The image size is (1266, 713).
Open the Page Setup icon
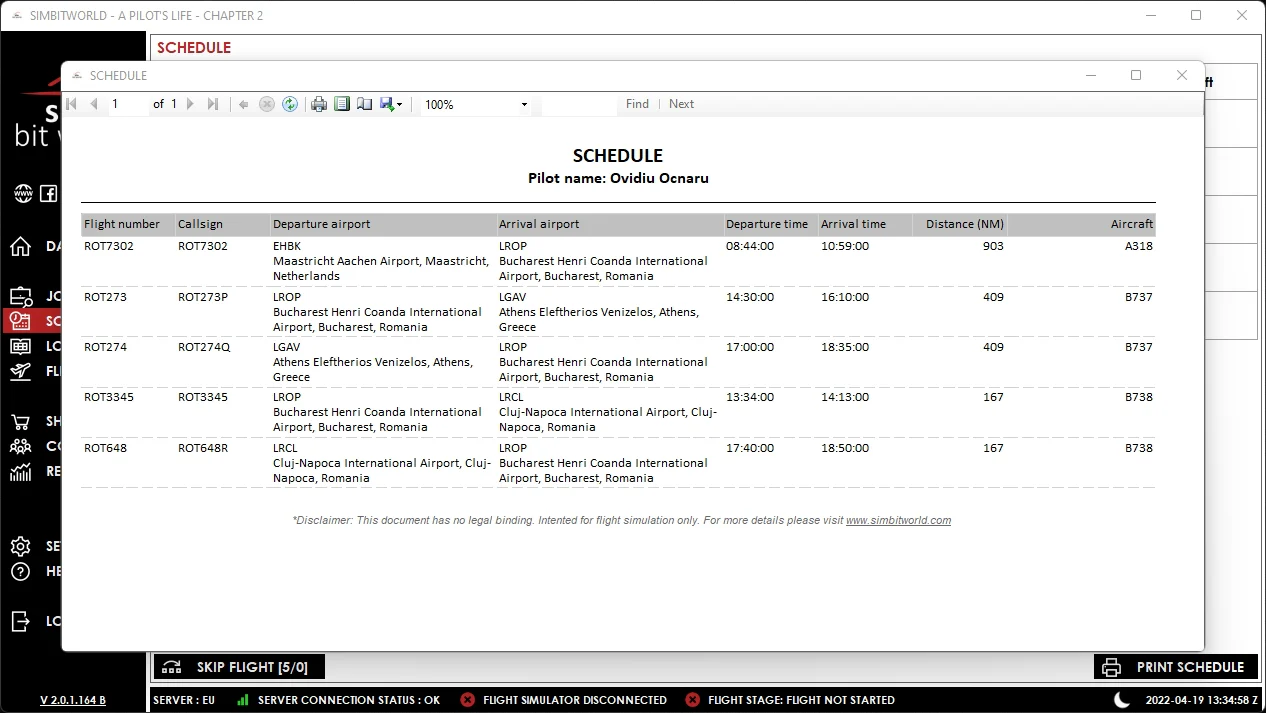365,104
